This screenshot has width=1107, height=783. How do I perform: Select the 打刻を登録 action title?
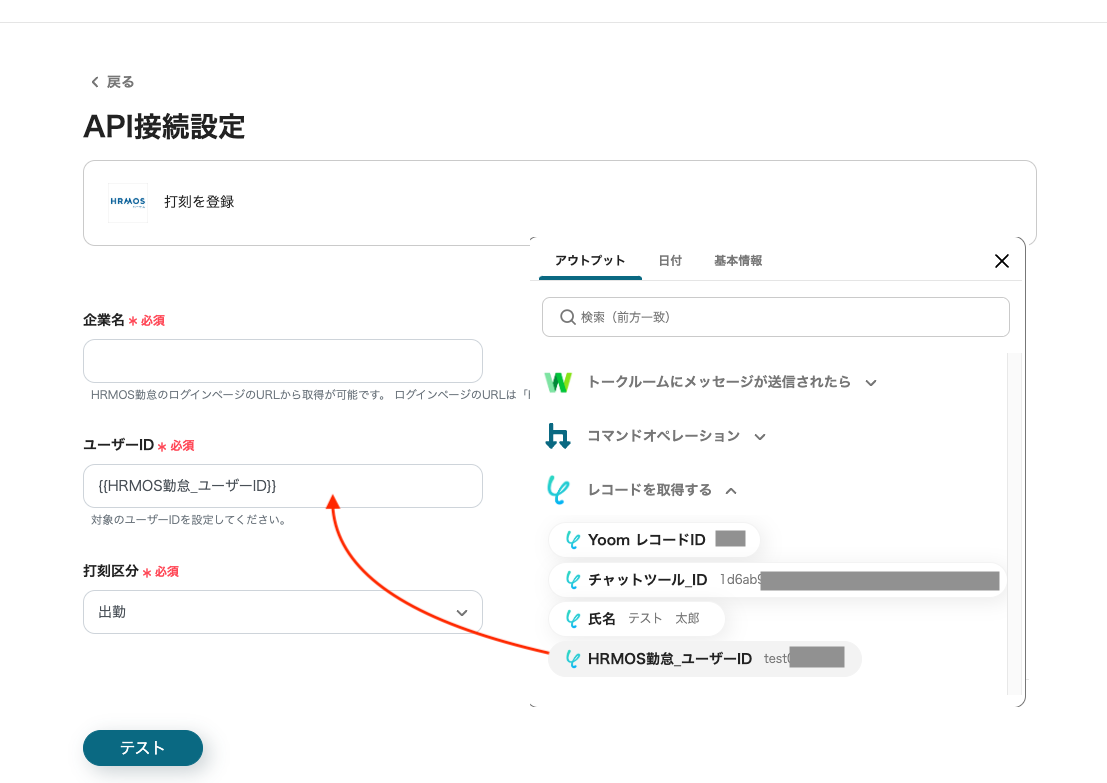199,202
